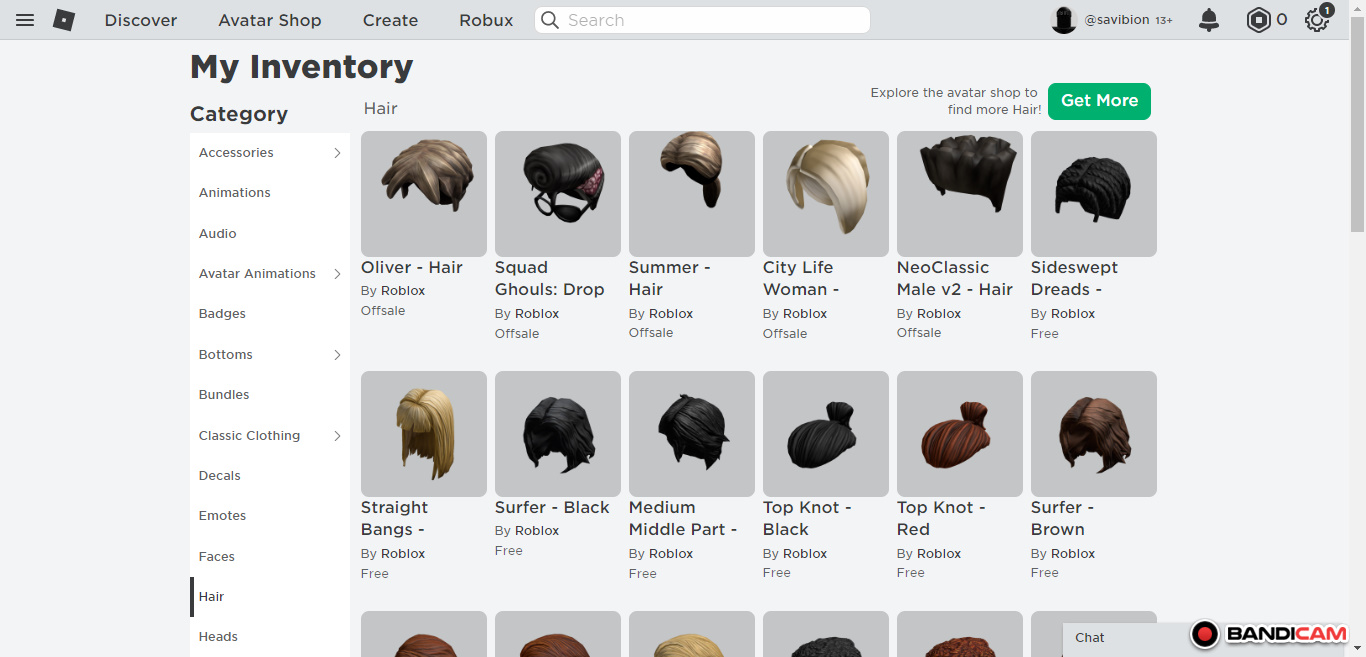
Task: Click the Robux balance icon
Action: click(1258, 20)
